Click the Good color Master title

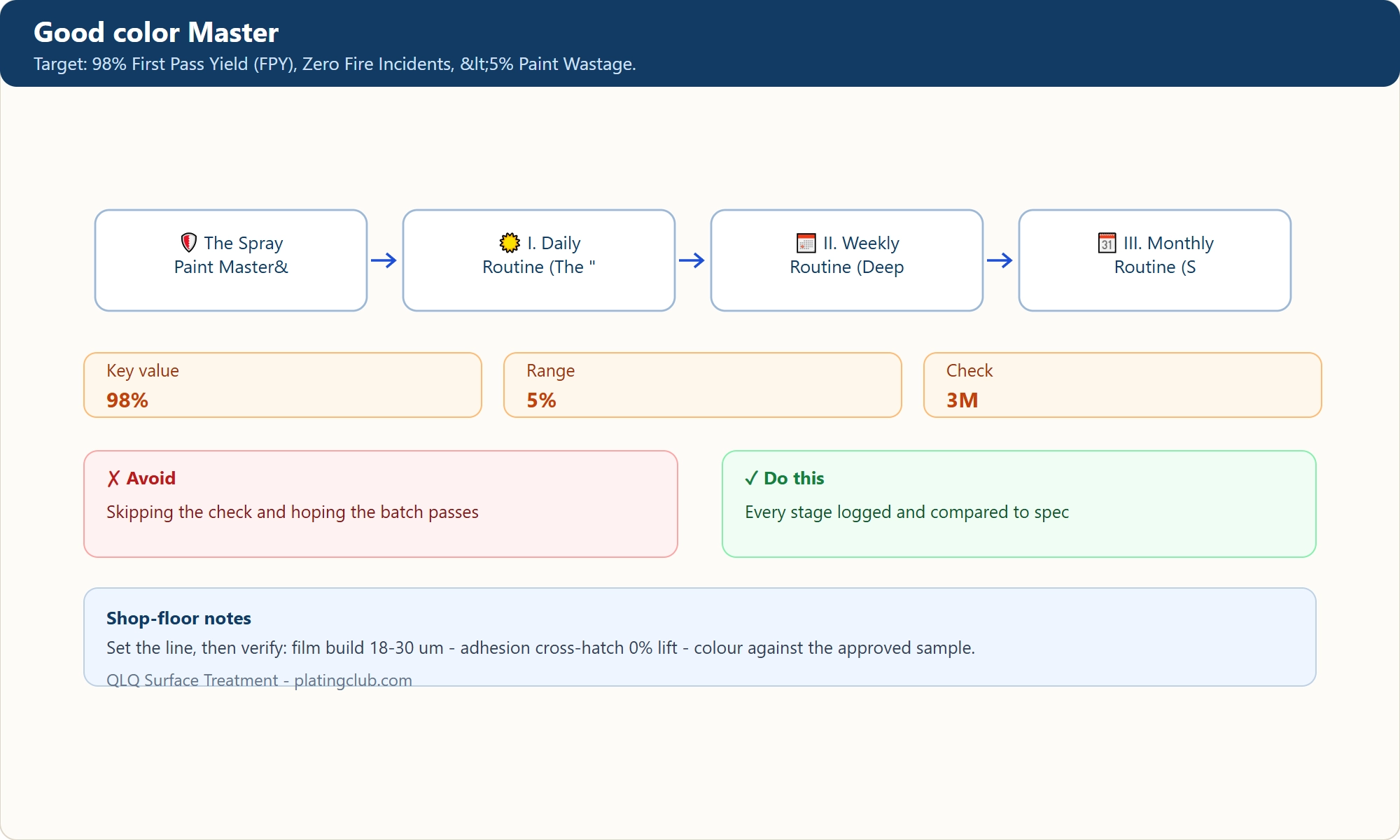pos(156,32)
